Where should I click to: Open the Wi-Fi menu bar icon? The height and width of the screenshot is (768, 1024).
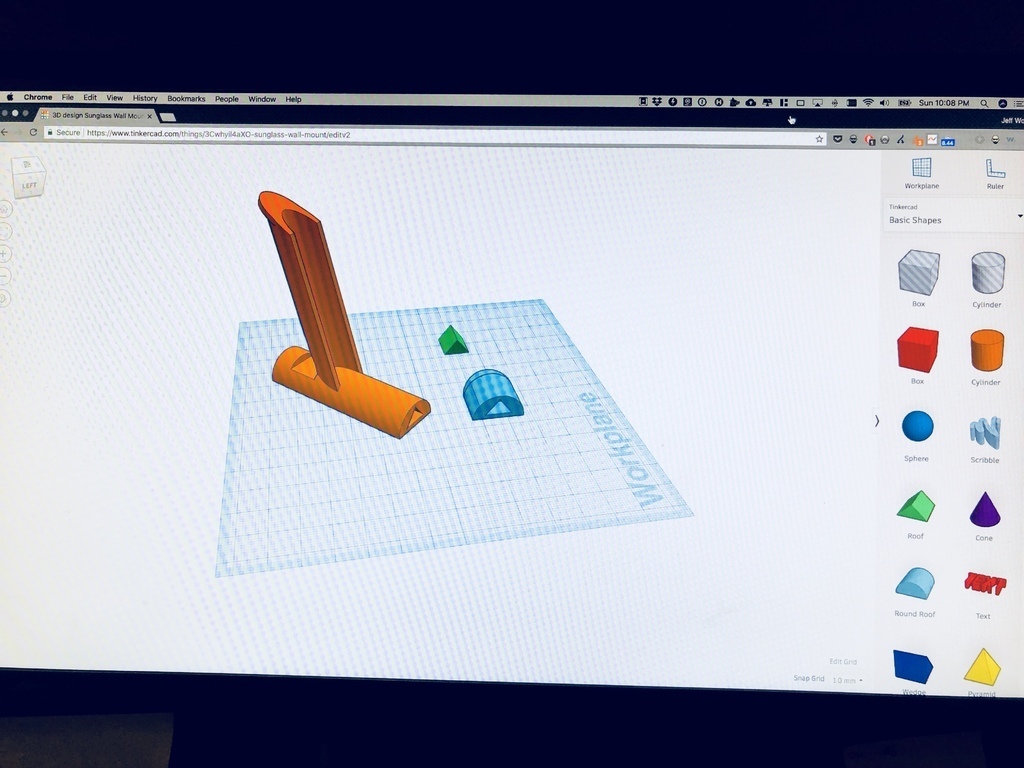[867, 103]
